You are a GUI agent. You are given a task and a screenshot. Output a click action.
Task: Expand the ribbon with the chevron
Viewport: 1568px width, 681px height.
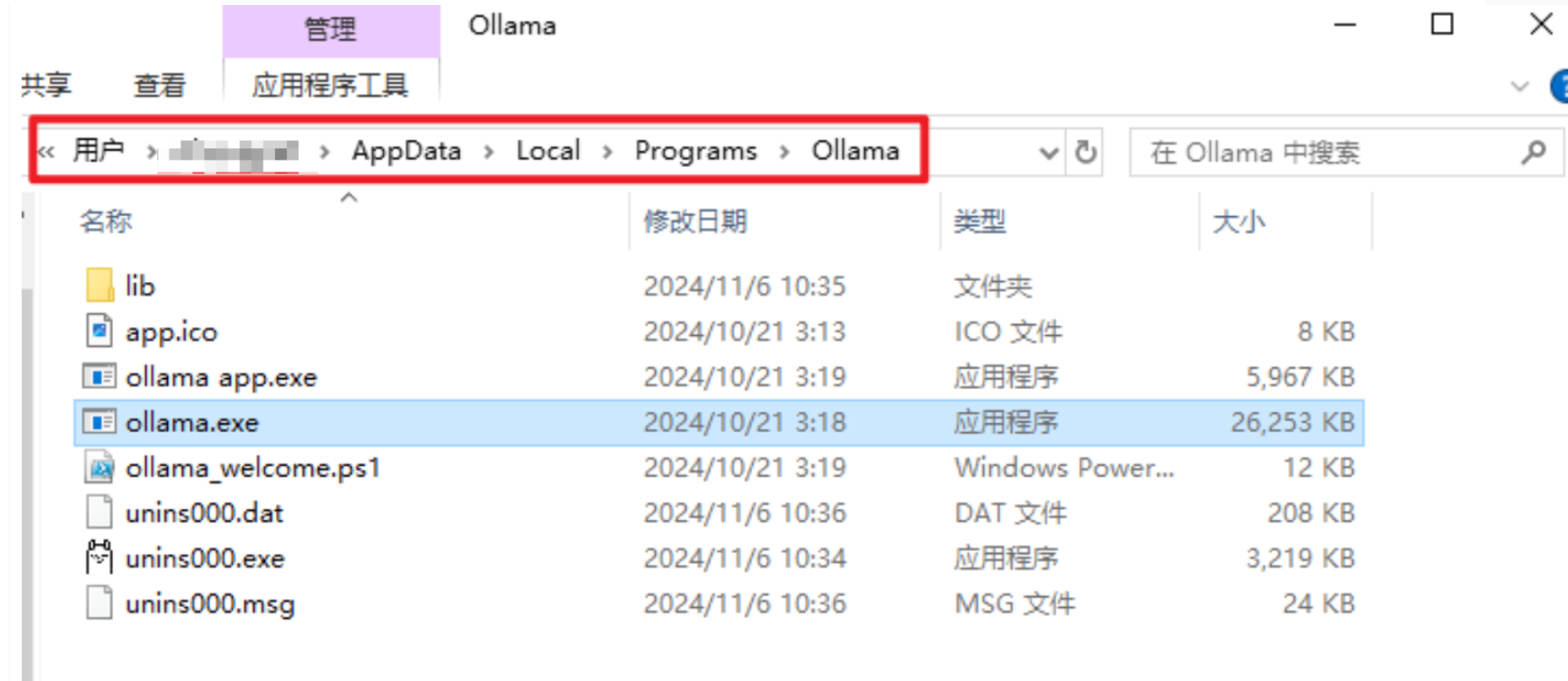click(1520, 86)
